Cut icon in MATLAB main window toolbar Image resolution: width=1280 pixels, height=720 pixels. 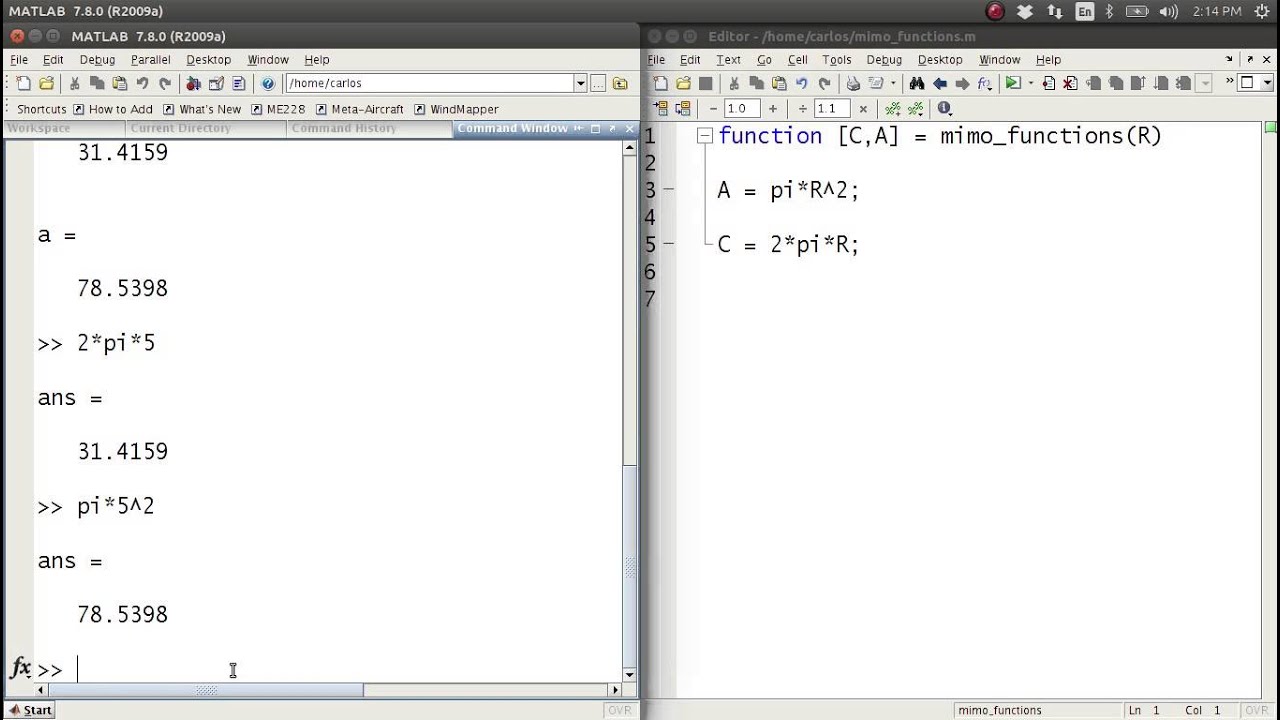74,83
